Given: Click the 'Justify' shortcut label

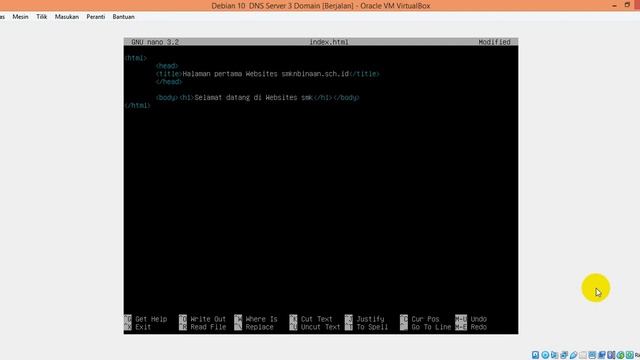Looking at the screenshot, I should tap(370, 319).
